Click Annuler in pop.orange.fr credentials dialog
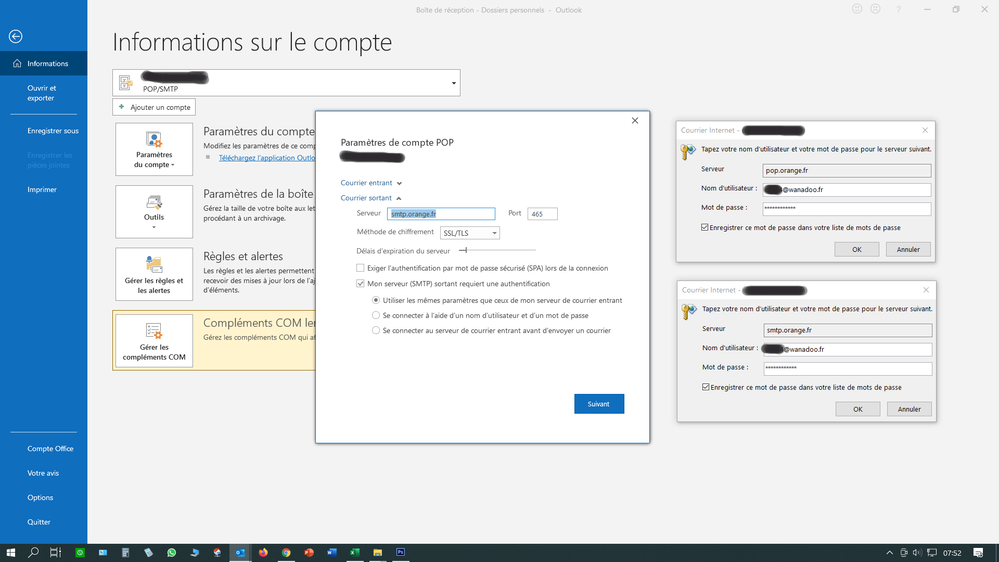Screen dimensions: 999x562 coord(908,250)
